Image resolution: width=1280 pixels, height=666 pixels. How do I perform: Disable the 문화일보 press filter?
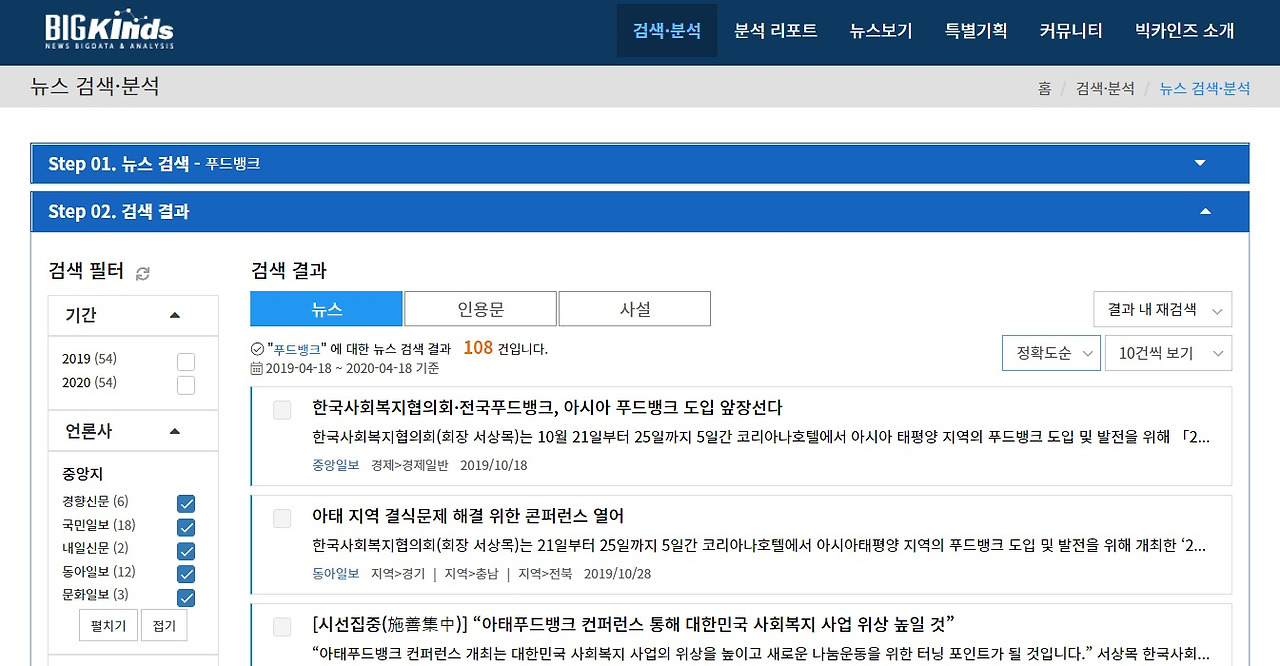(x=186, y=598)
